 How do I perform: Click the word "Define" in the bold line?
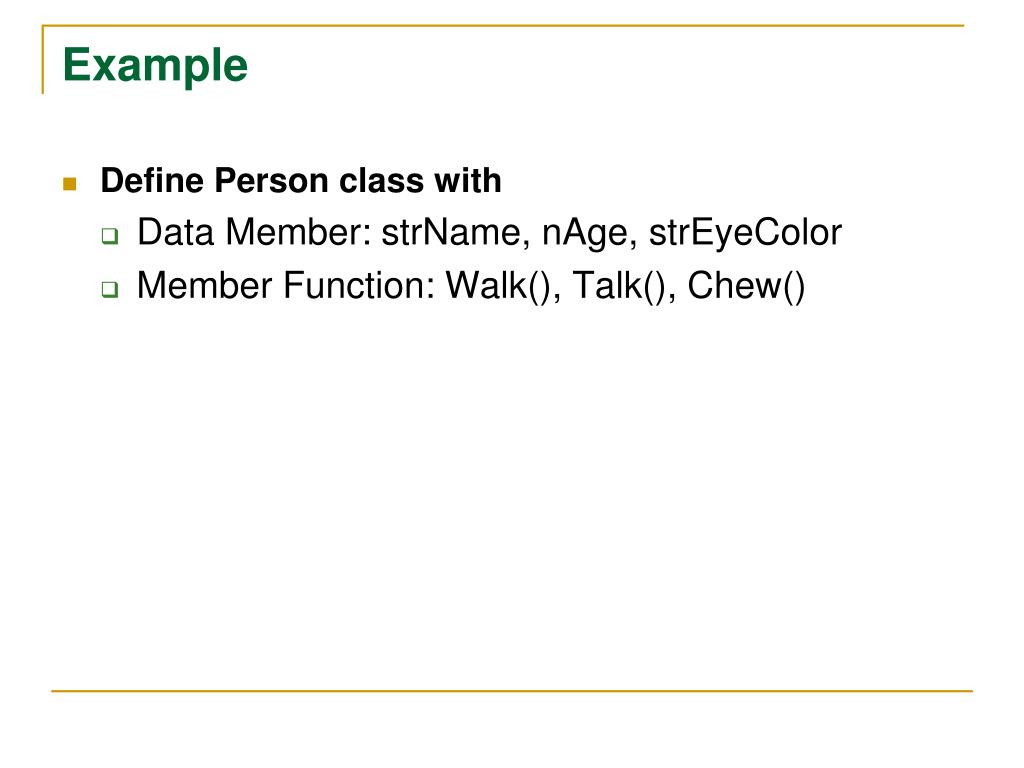(x=152, y=180)
